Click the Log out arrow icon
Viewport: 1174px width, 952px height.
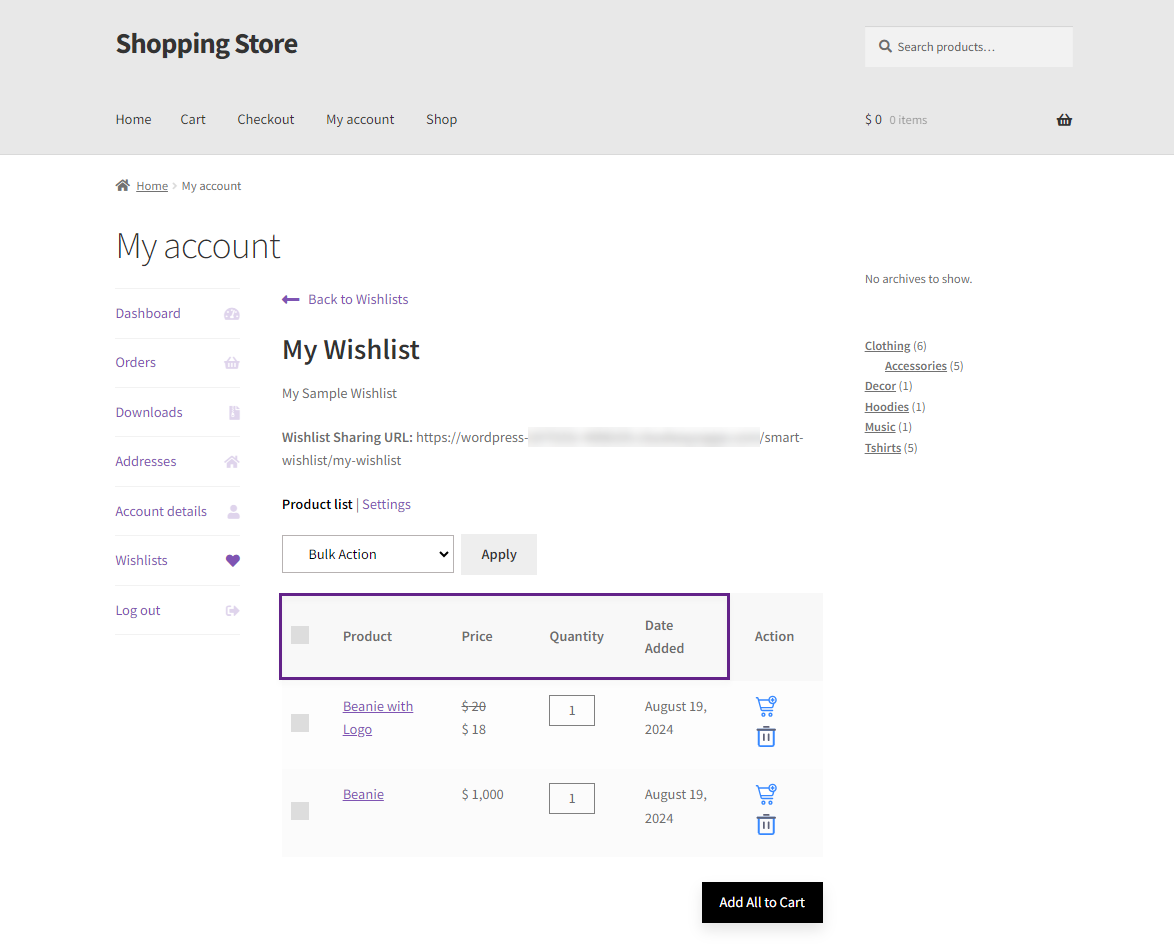(233, 610)
